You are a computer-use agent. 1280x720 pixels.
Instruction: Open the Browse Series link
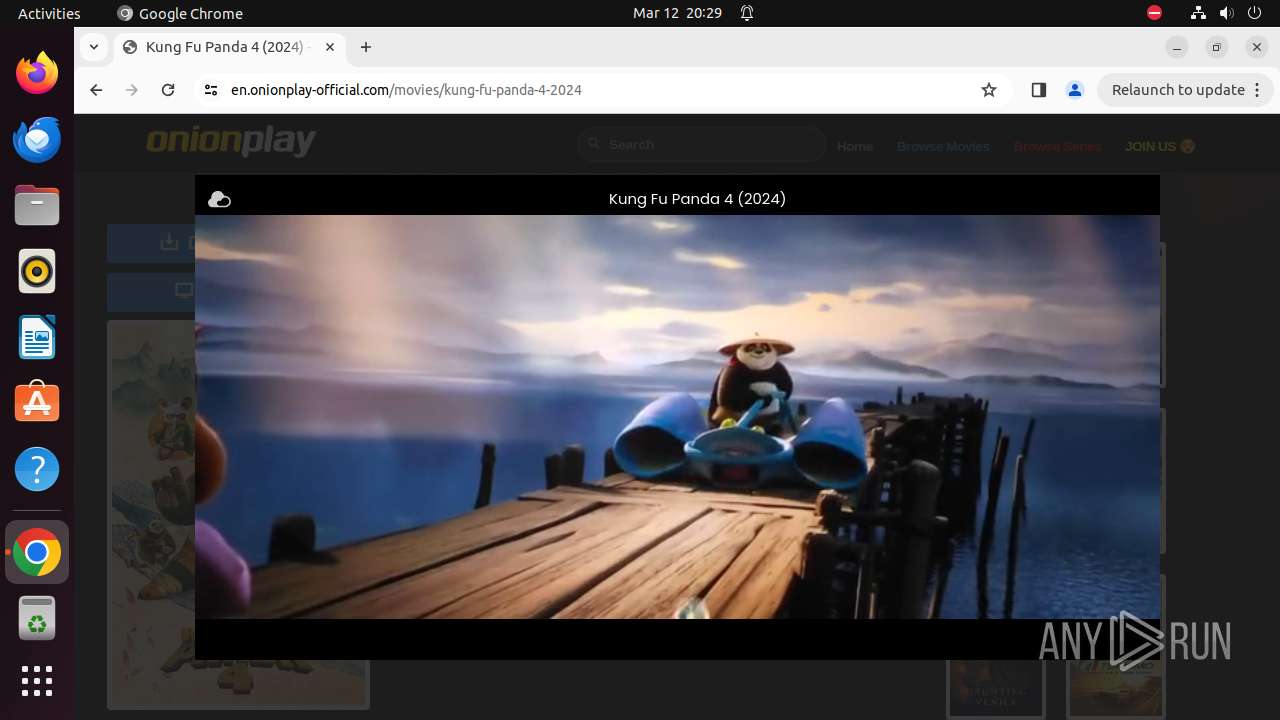1057,146
